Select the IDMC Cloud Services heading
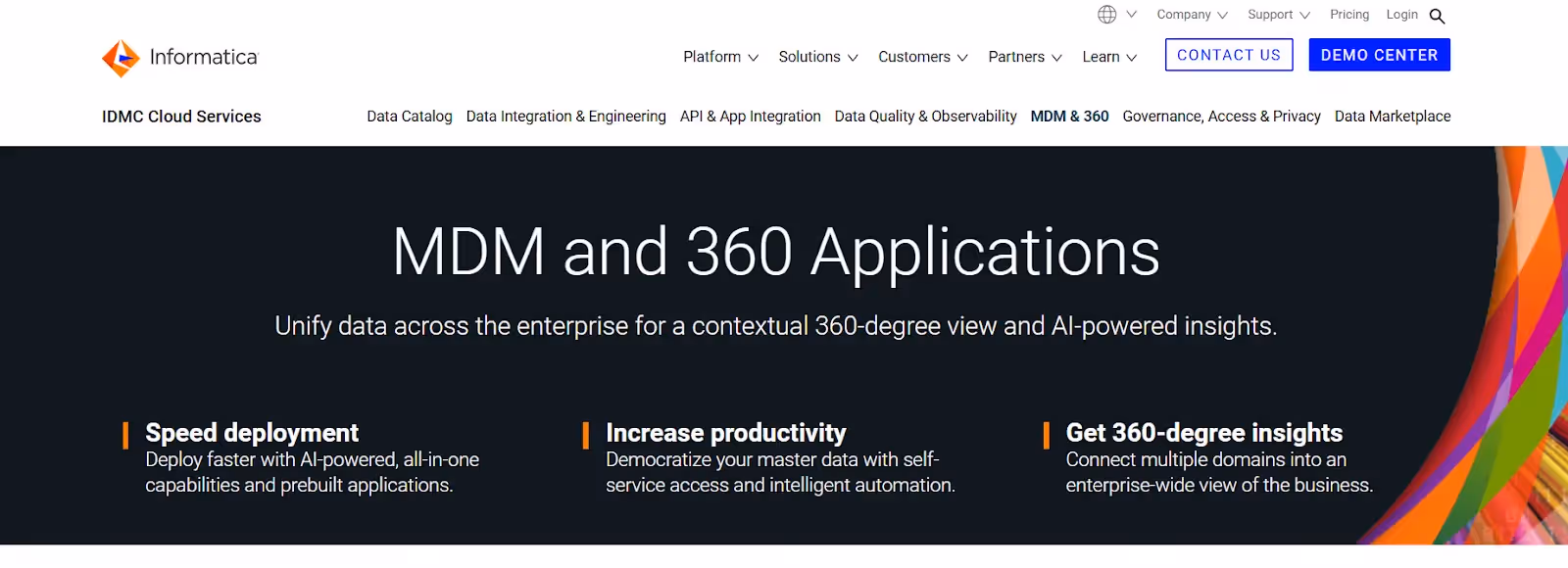Screen dimensions: 1568x568 click(x=181, y=117)
